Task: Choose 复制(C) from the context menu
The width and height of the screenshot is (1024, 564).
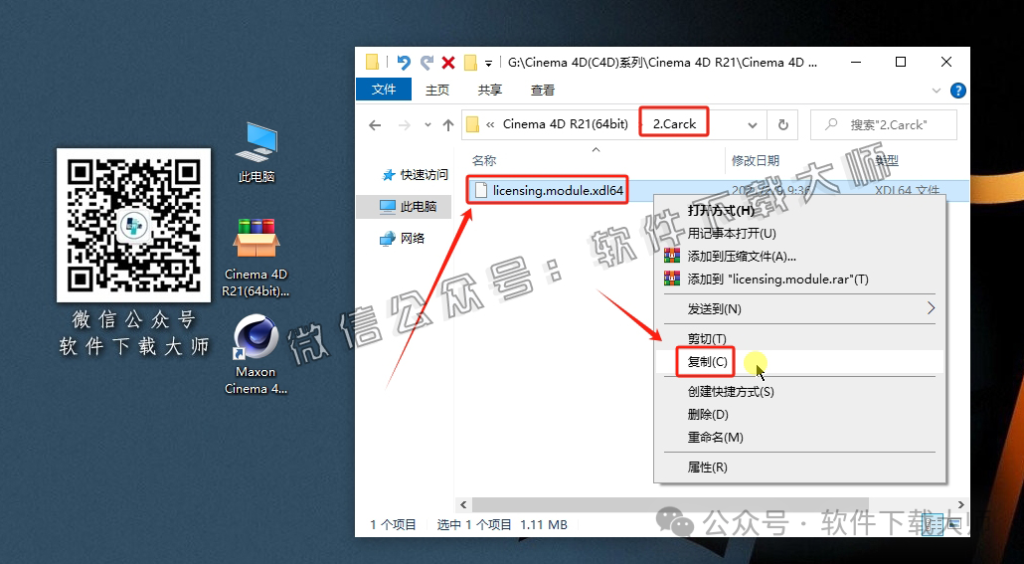Action: pyautogui.click(x=707, y=362)
